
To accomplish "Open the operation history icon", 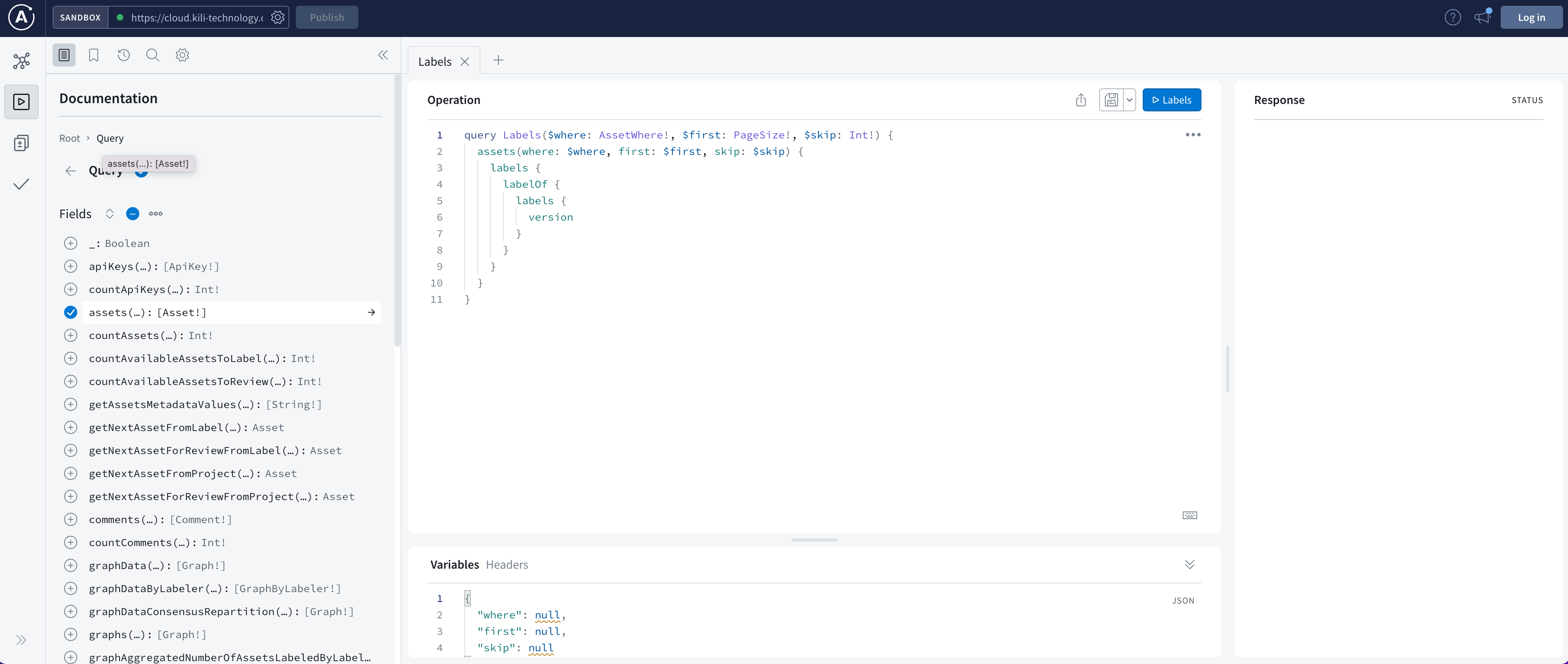I will (x=124, y=55).
